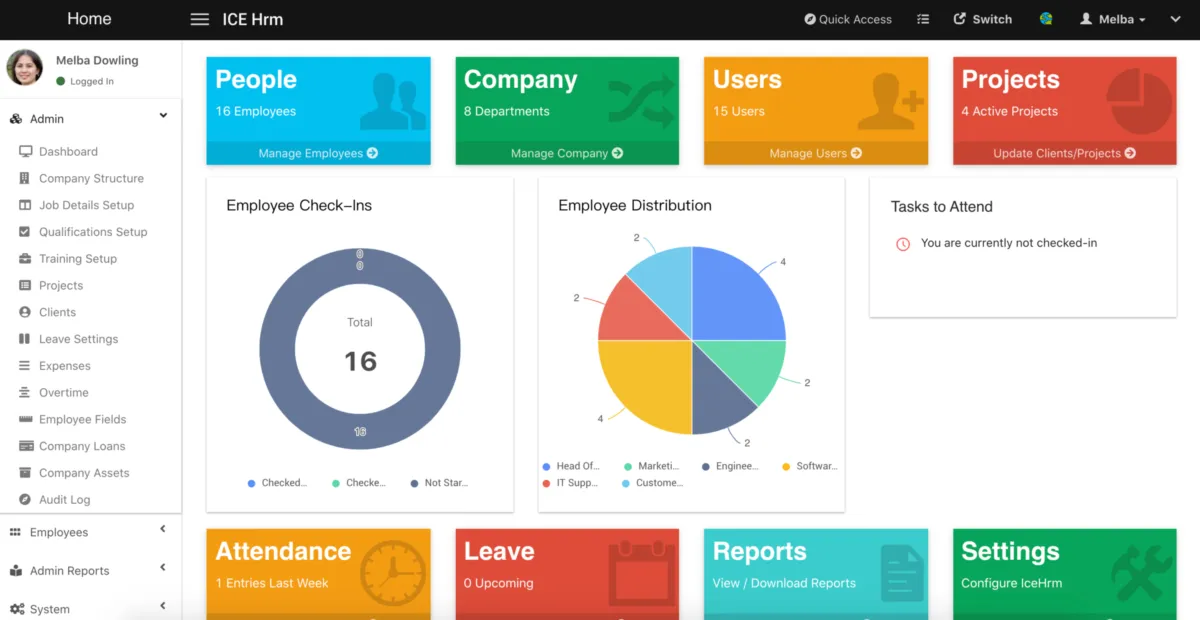Click the not checked-in clock icon
Image resolution: width=1200 pixels, height=620 pixels.
tap(903, 244)
